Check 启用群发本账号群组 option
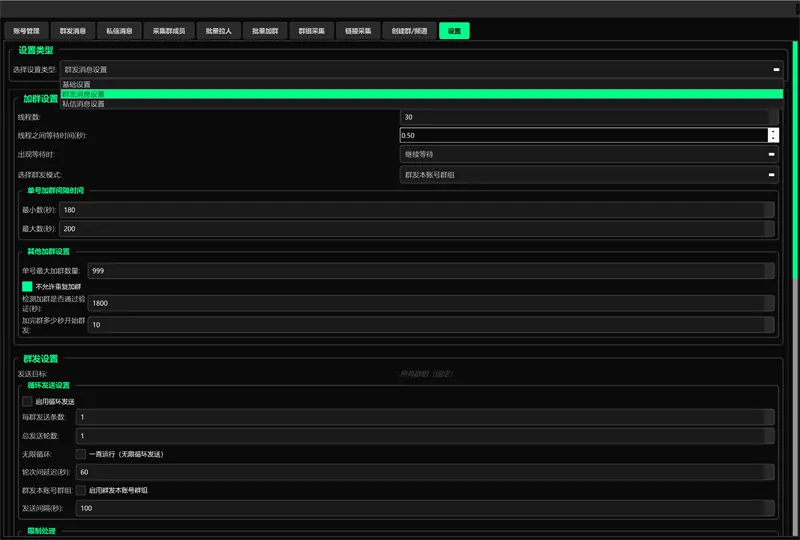Screen dimensions: 800x540 [81, 491]
